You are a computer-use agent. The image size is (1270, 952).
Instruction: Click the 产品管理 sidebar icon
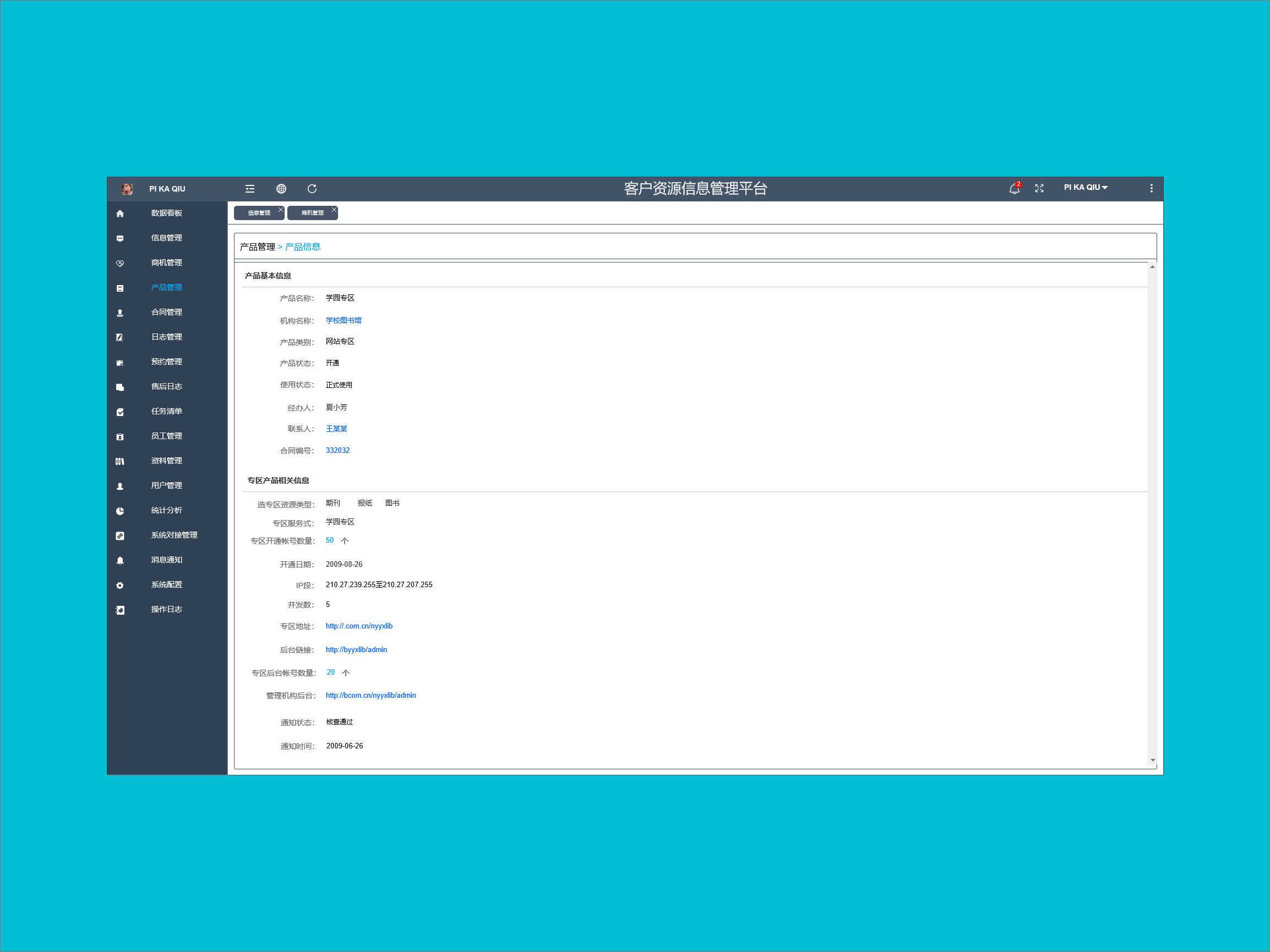(x=120, y=288)
